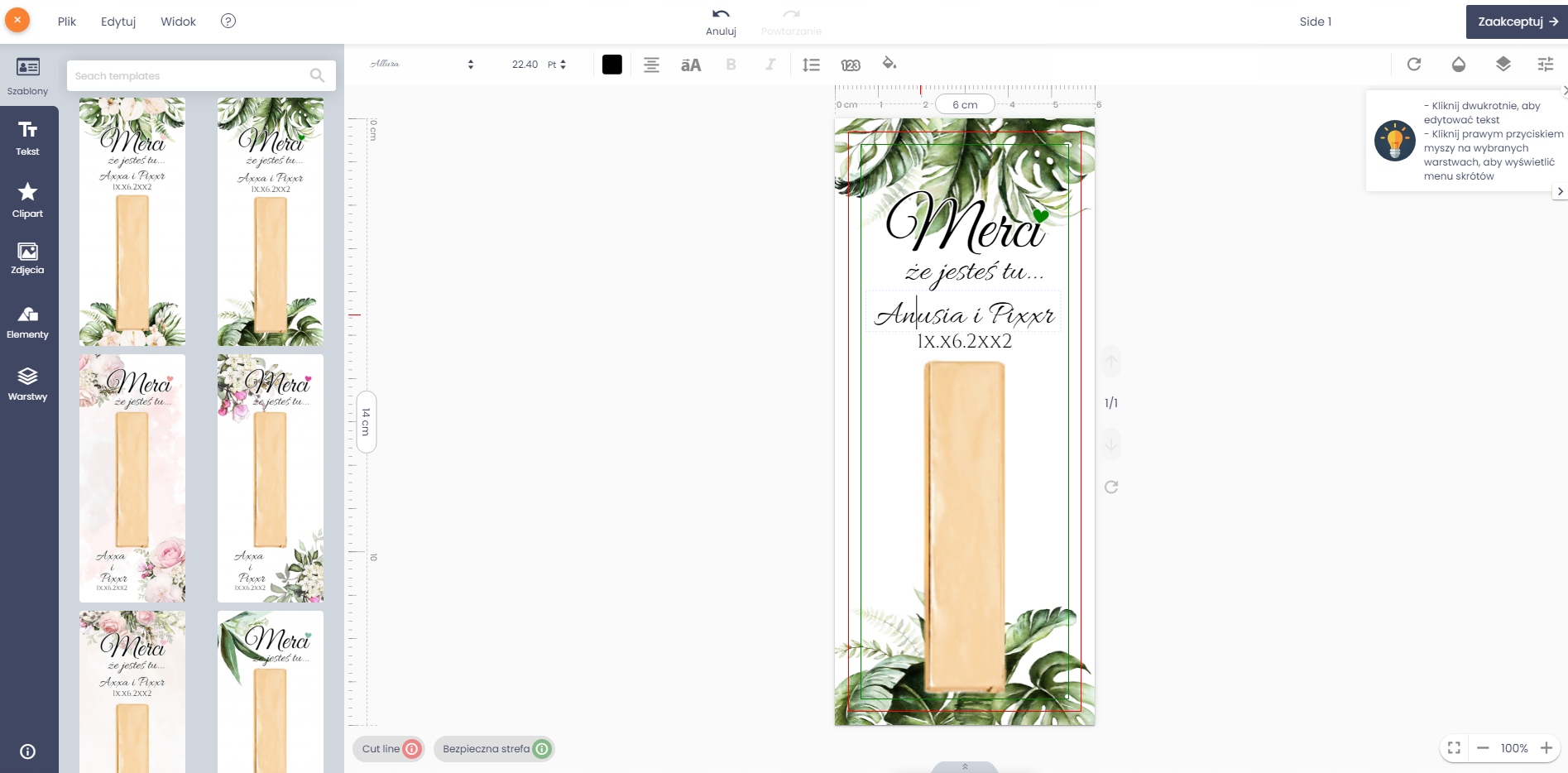Screen dimensions: 1568x773
Task: Open the fill color bucket tool
Action: (x=889, y=64)
